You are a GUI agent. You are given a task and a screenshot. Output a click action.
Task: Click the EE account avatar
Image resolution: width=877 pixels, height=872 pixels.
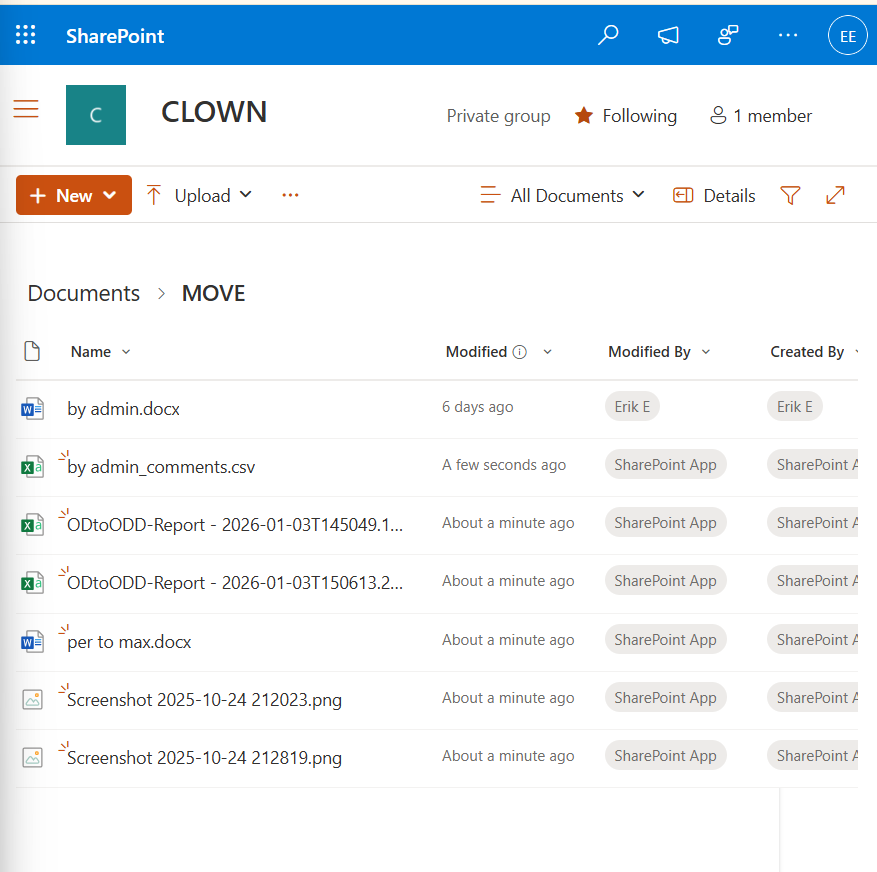point(847,35)
